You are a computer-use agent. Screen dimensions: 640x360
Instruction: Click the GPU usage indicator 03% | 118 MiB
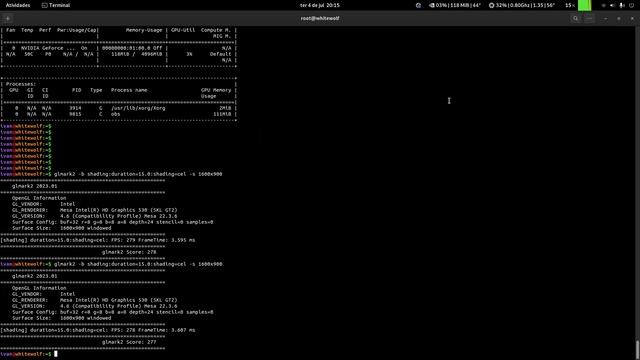(455, 5)
